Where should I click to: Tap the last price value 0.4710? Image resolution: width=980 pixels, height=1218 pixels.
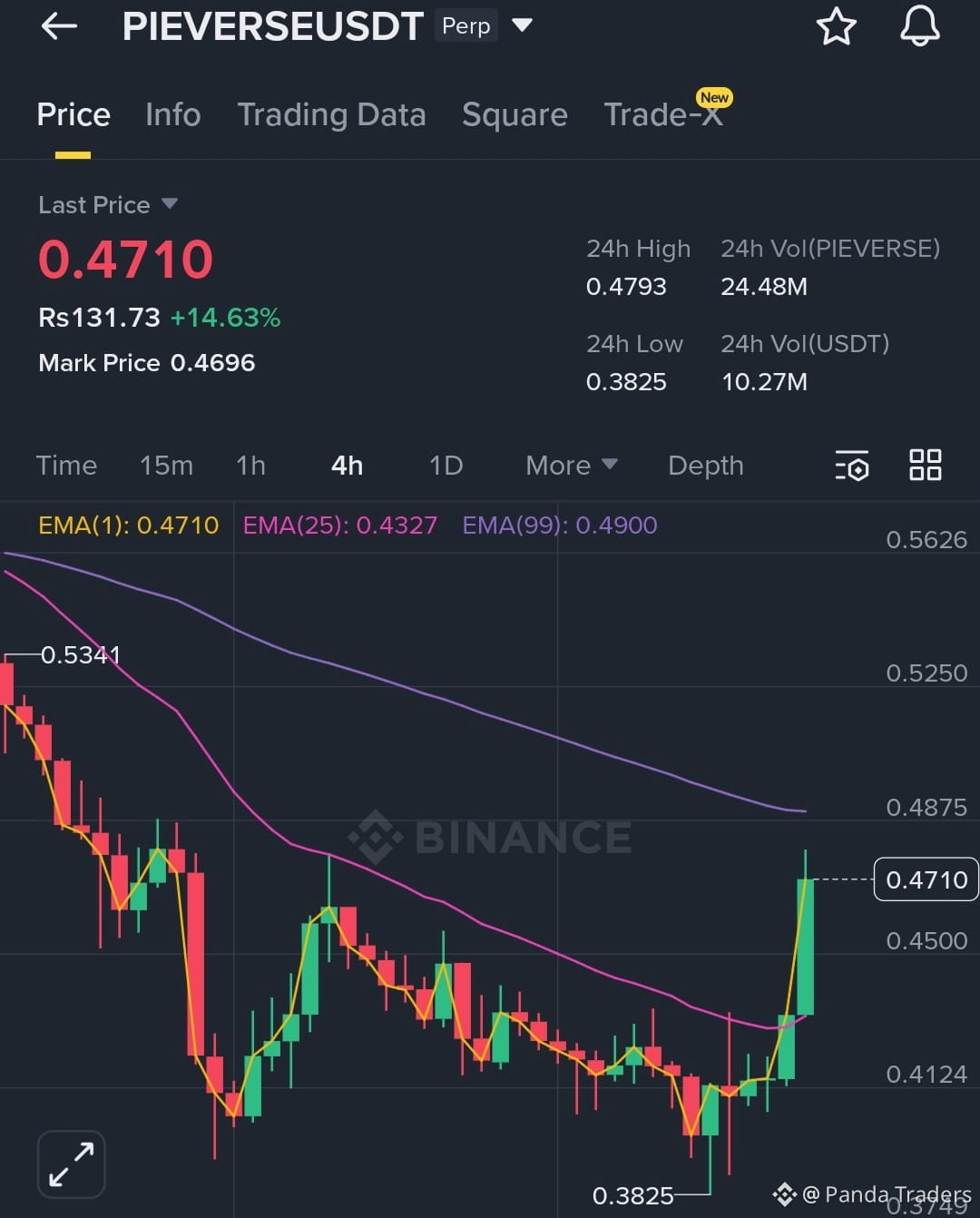[125, 260]
